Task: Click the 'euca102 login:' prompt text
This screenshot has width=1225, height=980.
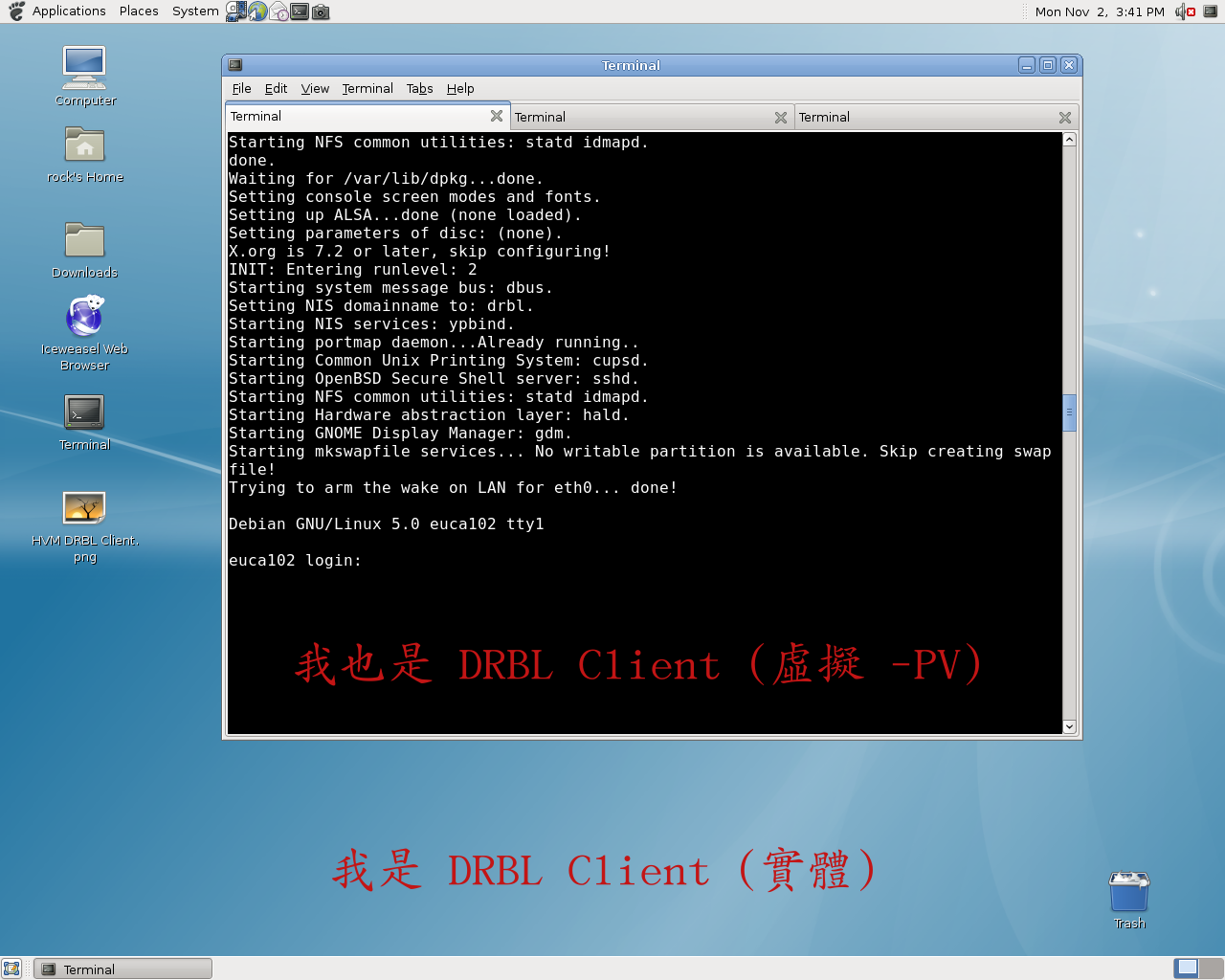Action: [x=296, y=561]
